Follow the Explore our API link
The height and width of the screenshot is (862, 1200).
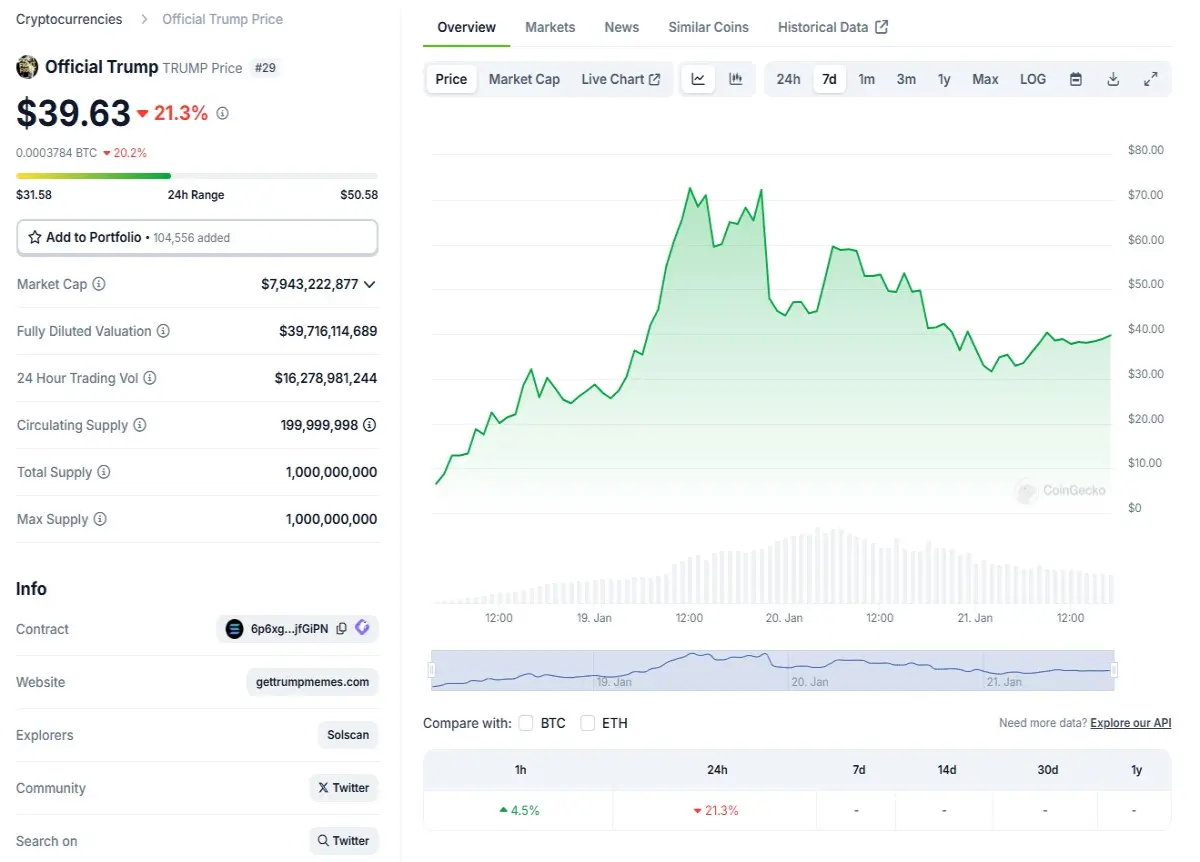1131,723
